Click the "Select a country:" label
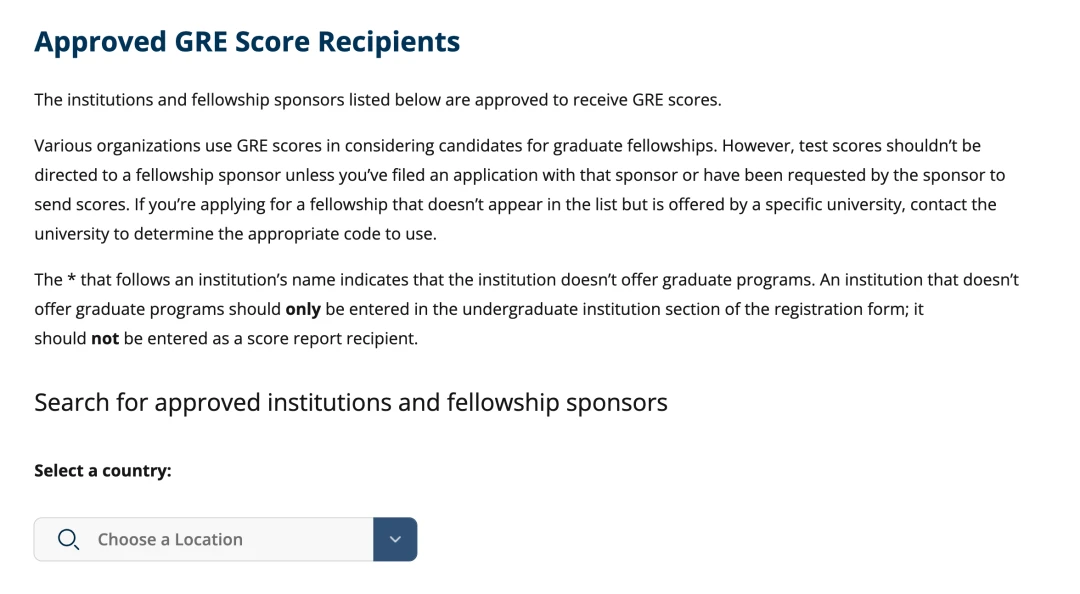1080x594 pixels. click(x=103, y=470)
